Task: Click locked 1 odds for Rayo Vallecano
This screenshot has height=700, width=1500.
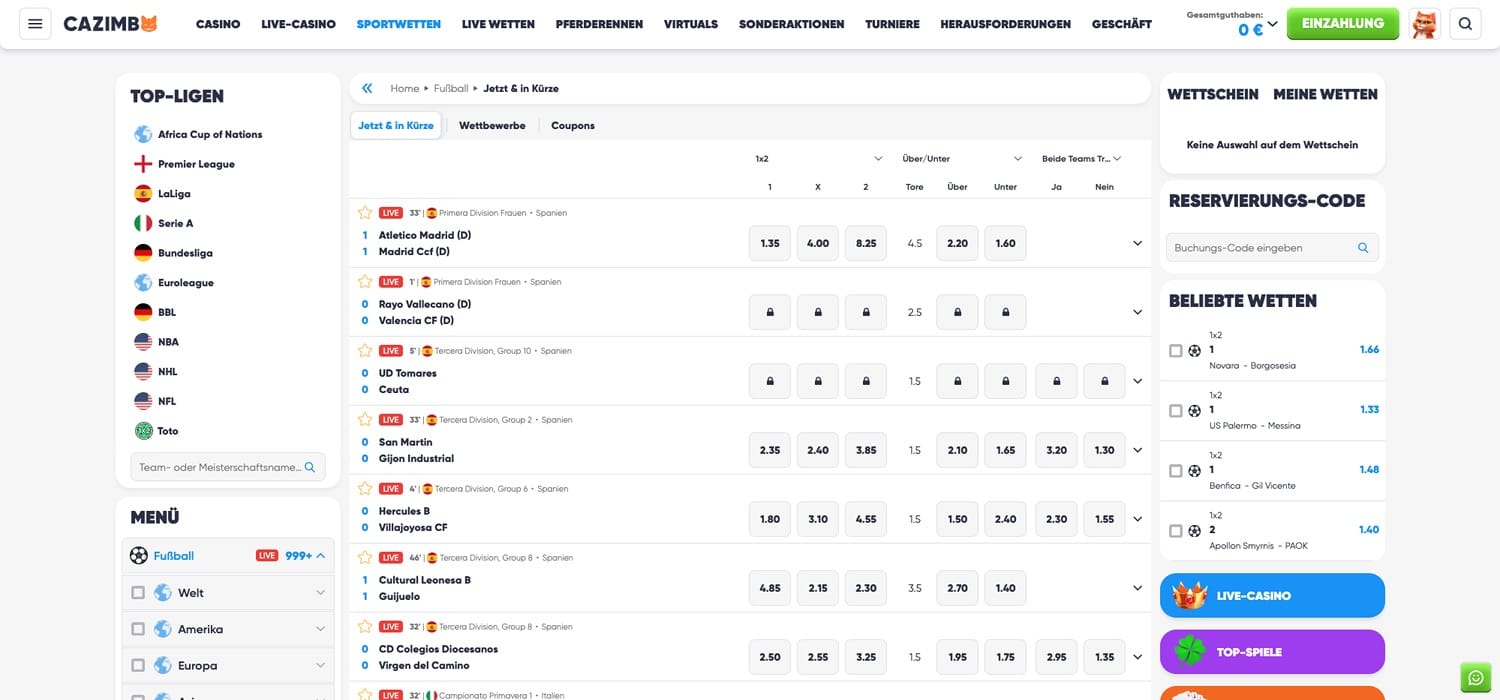Action: tap(770, 312)
